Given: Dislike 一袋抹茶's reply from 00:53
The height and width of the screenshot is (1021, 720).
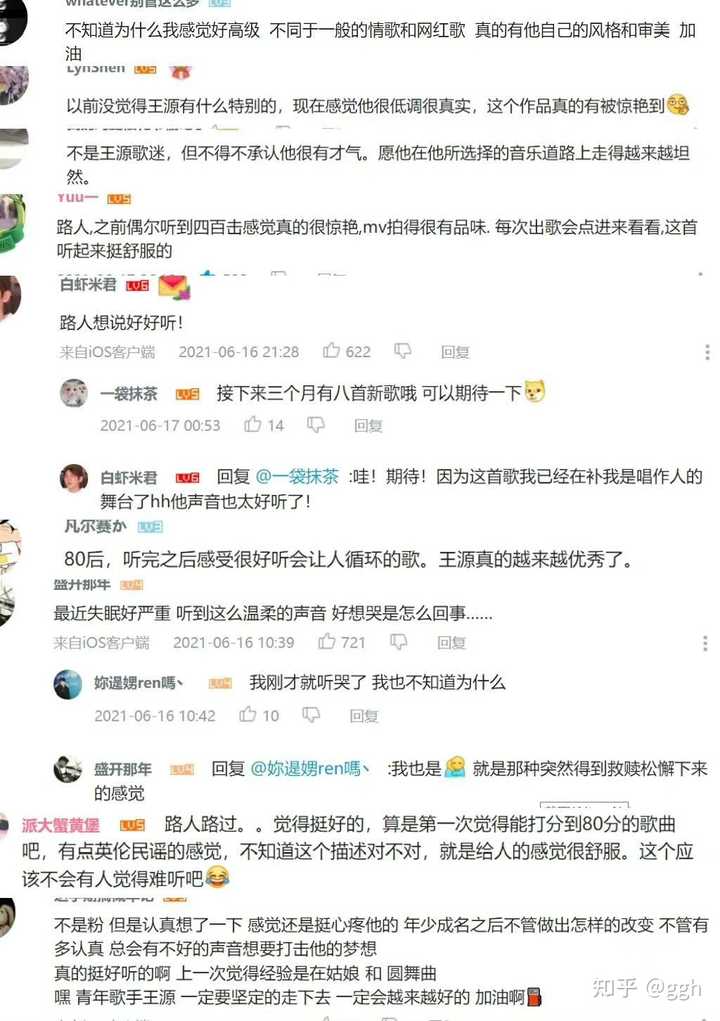Looking at the screenshot, I should tap(316, 425).
